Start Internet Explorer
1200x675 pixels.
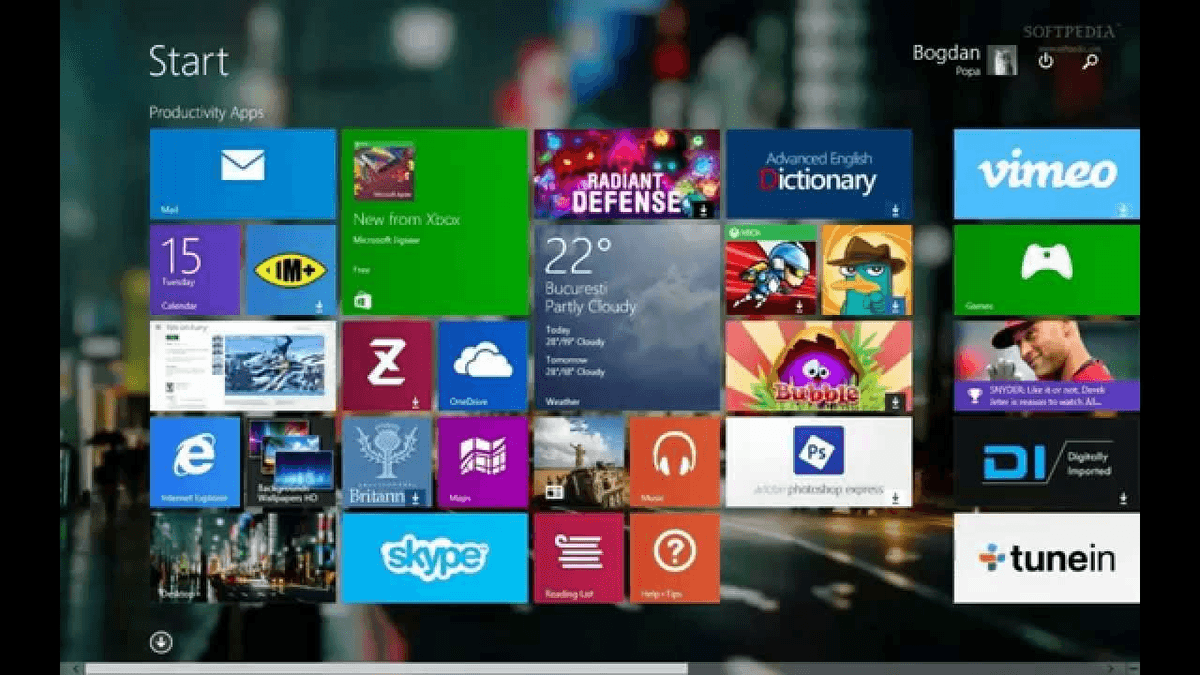click(193, 461)
